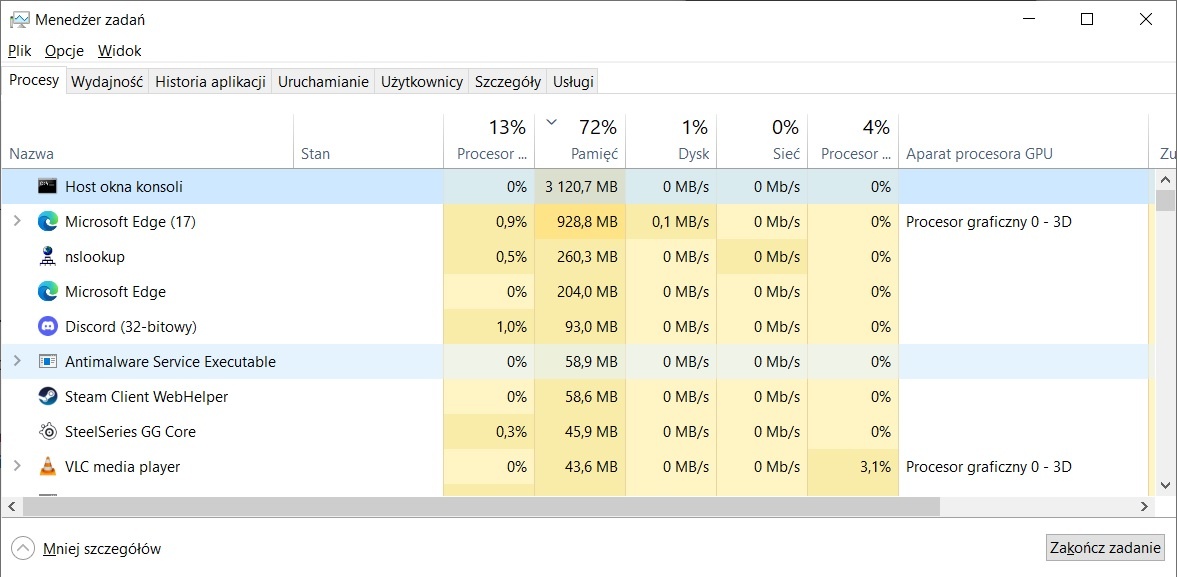Switch to the Wydajność tab
Image resolution: width=1177 pixels, height=577 pixels.
(x=107, y=82)
